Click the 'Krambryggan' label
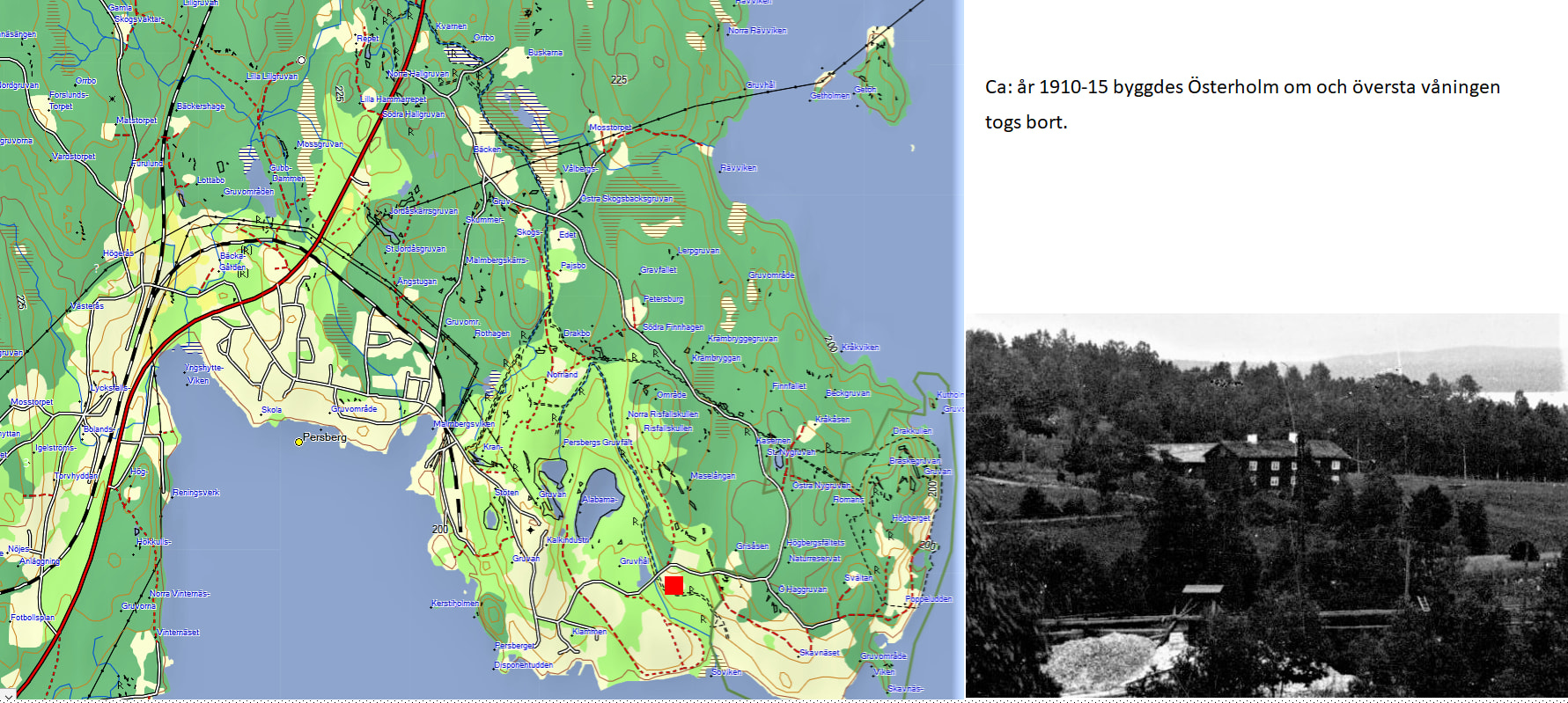The image size is (1568, 703). coord(716,358)
